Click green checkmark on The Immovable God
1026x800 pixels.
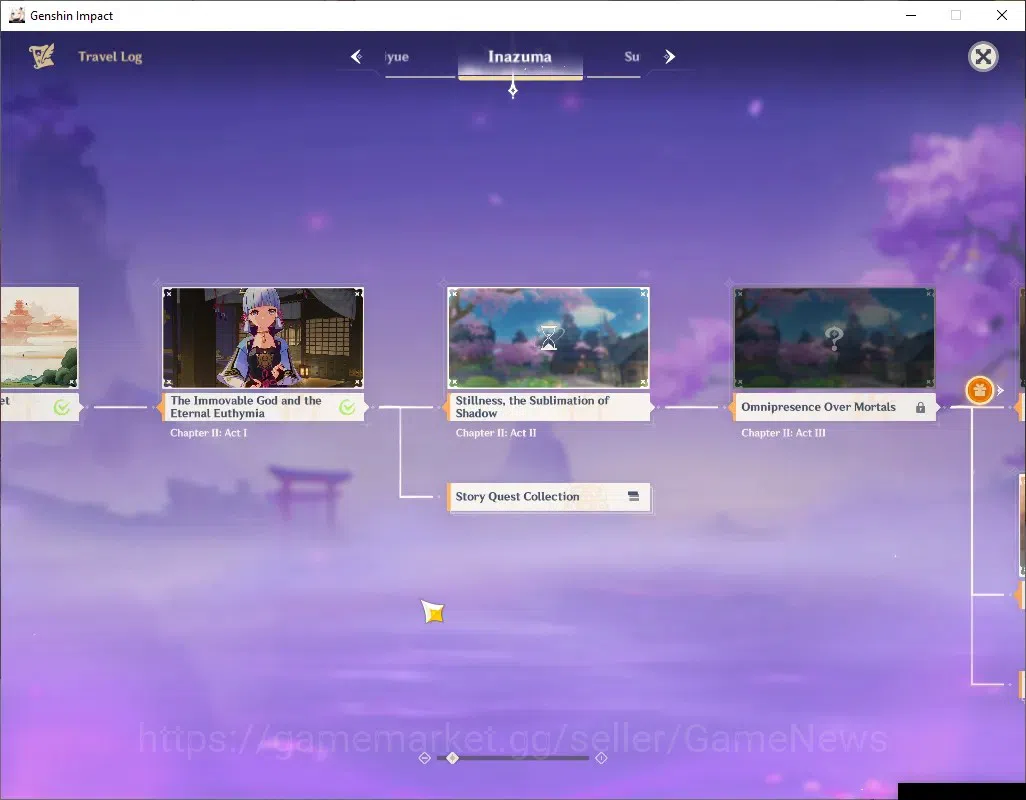[347, 408]
